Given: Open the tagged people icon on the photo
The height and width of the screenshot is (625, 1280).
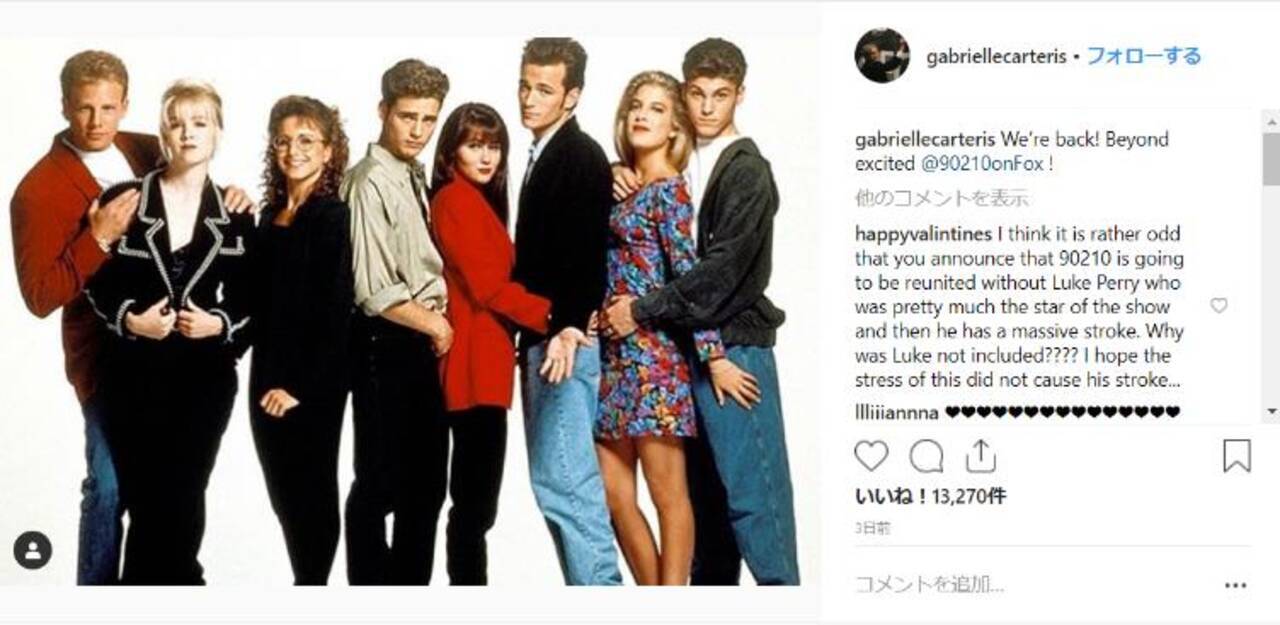Looking at the screenshot, I should [x=32, y=550].
